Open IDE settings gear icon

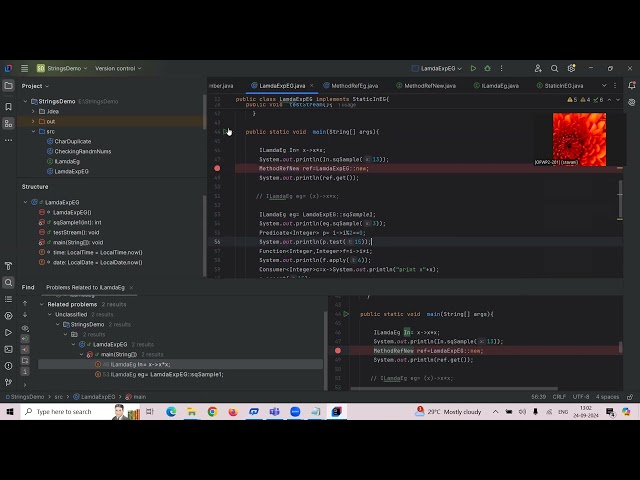click(x=571, y=68)
